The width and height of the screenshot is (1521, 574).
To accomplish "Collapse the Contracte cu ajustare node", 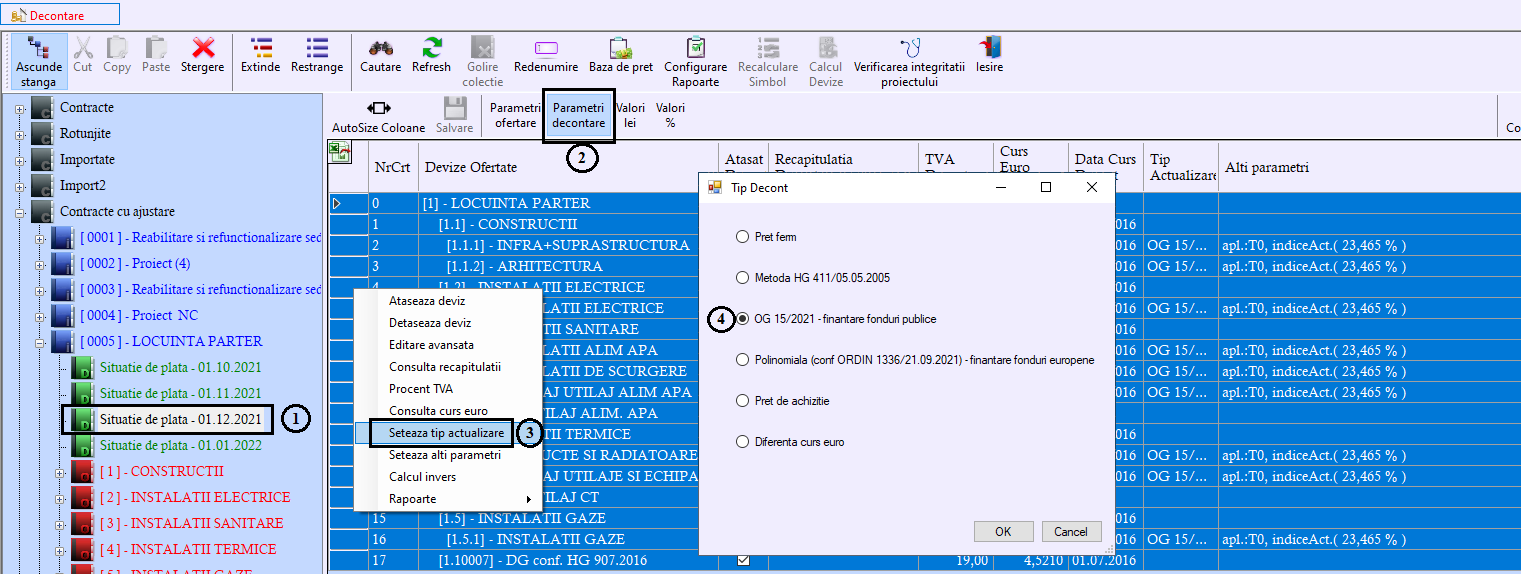I will 19,212.
